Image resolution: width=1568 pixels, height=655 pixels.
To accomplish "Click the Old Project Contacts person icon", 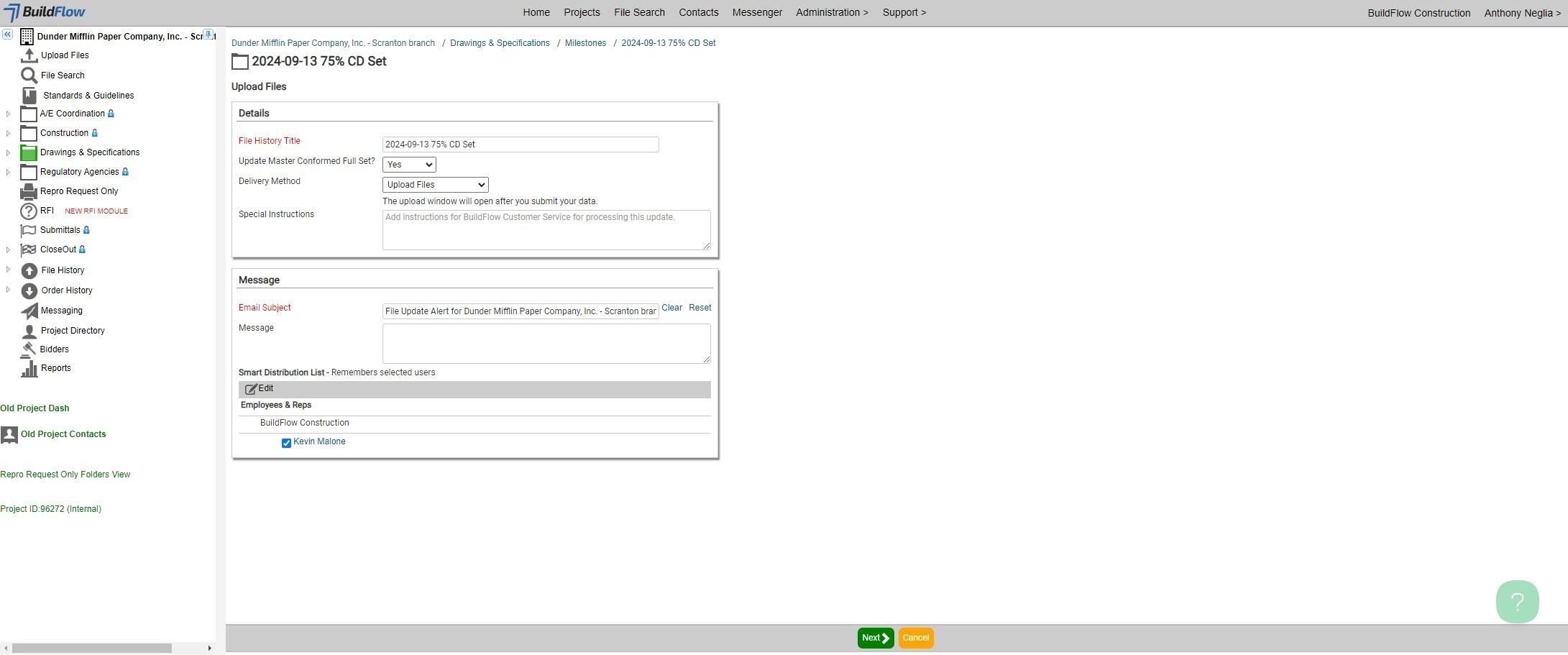I will (9, 435).
